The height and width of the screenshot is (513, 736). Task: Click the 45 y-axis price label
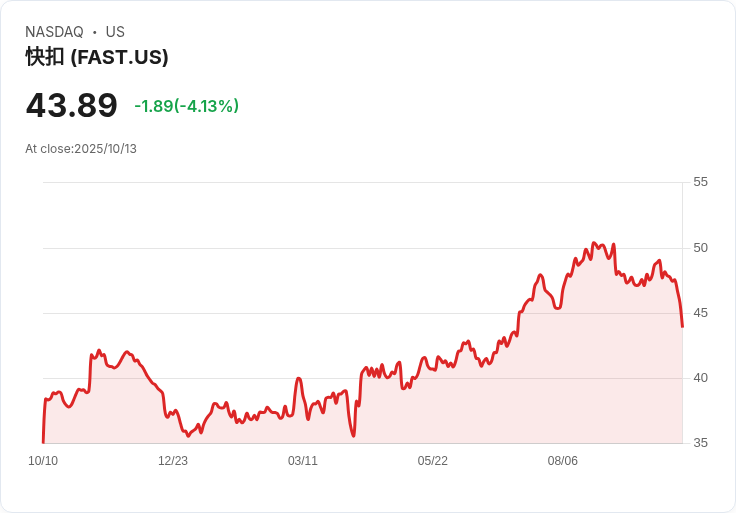click(700, 313)
